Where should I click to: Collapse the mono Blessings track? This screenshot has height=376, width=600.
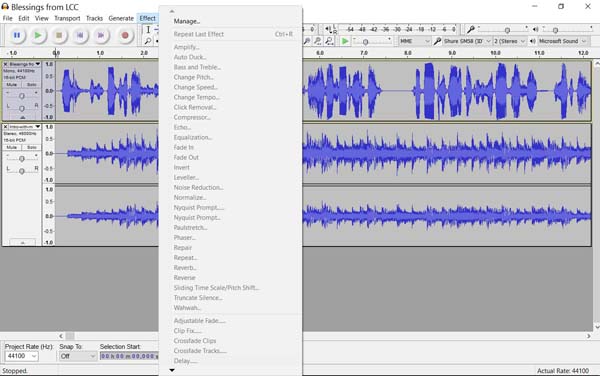pos(23,117)
